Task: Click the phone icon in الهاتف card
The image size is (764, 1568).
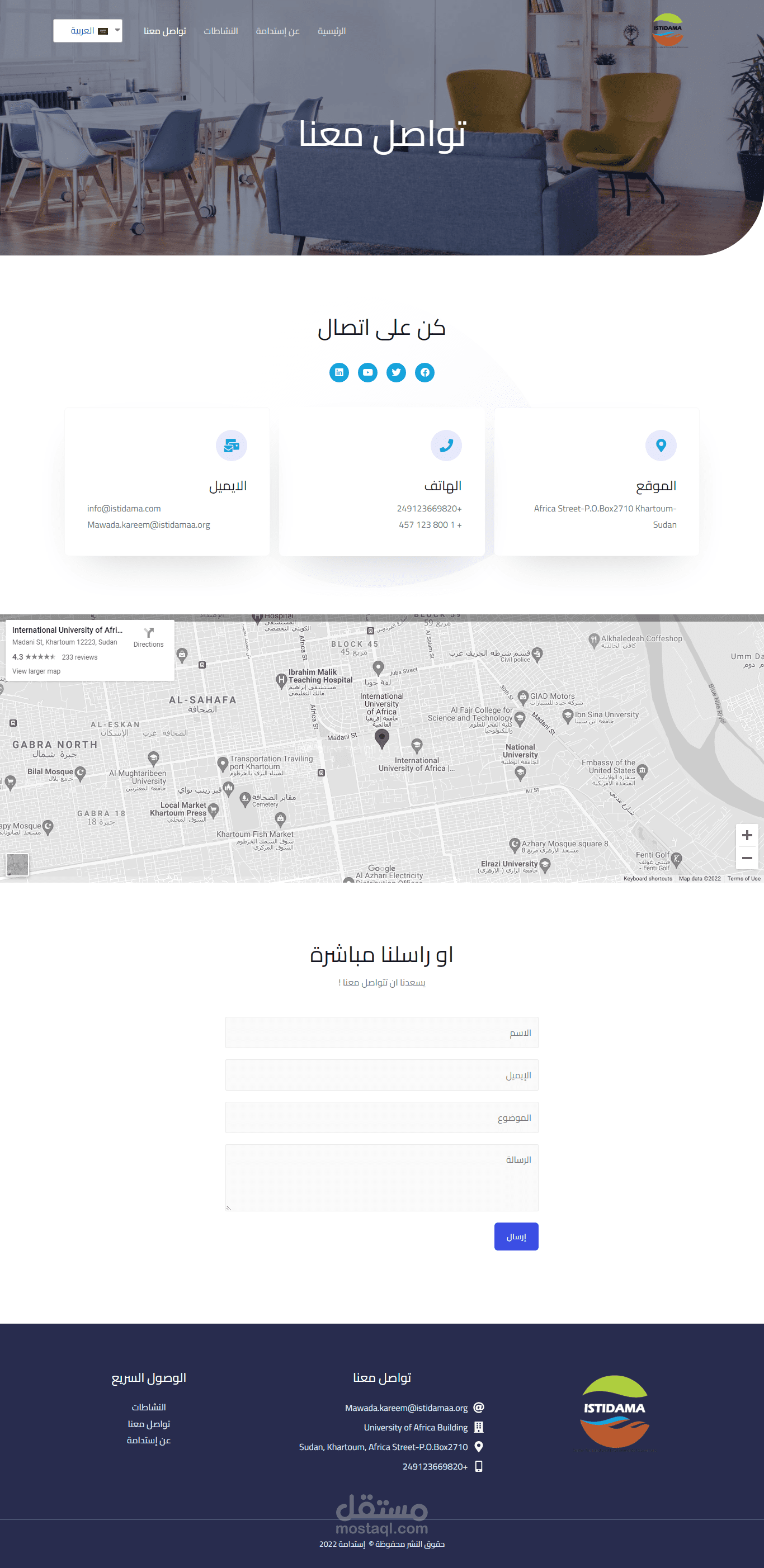Action: coord(446,446)
